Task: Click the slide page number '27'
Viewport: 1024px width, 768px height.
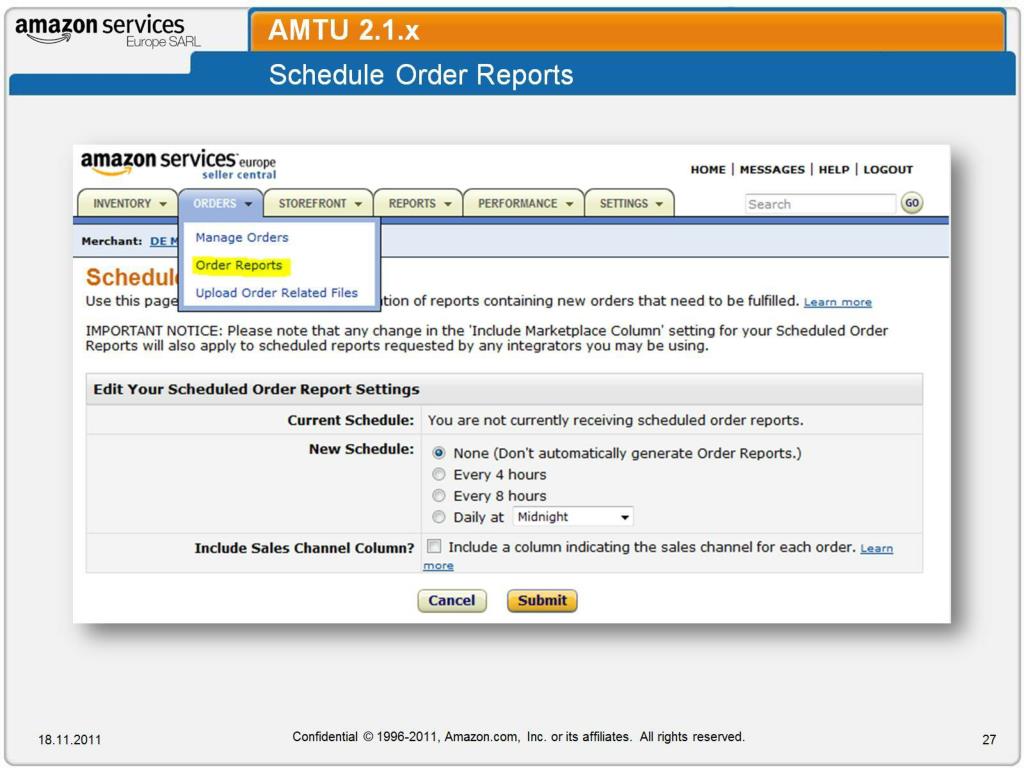Action: pyautogui.click(x=989, y=740)
